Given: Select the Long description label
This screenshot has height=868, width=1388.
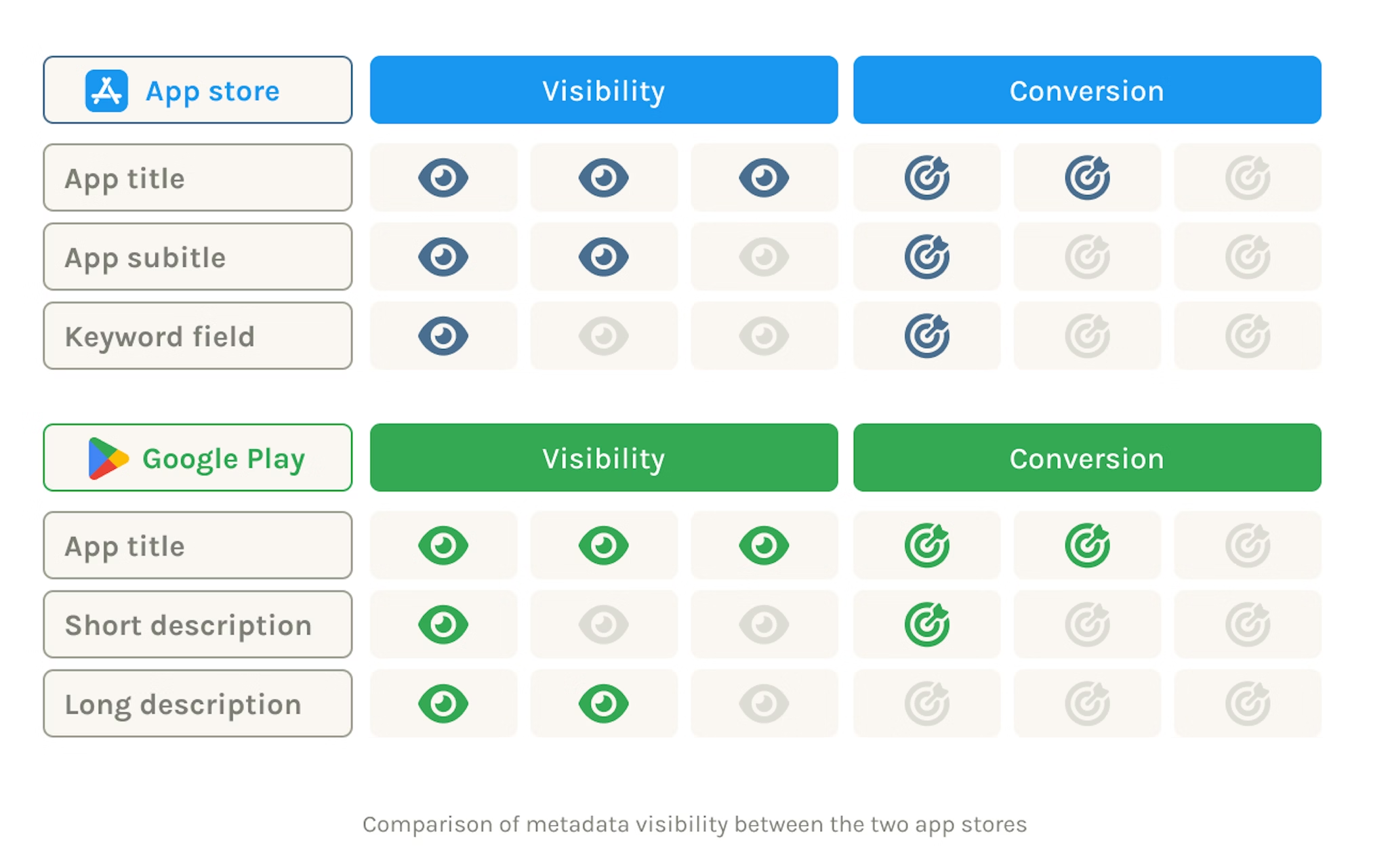Looking at the screenshot, I should click(x=197, y=704).
